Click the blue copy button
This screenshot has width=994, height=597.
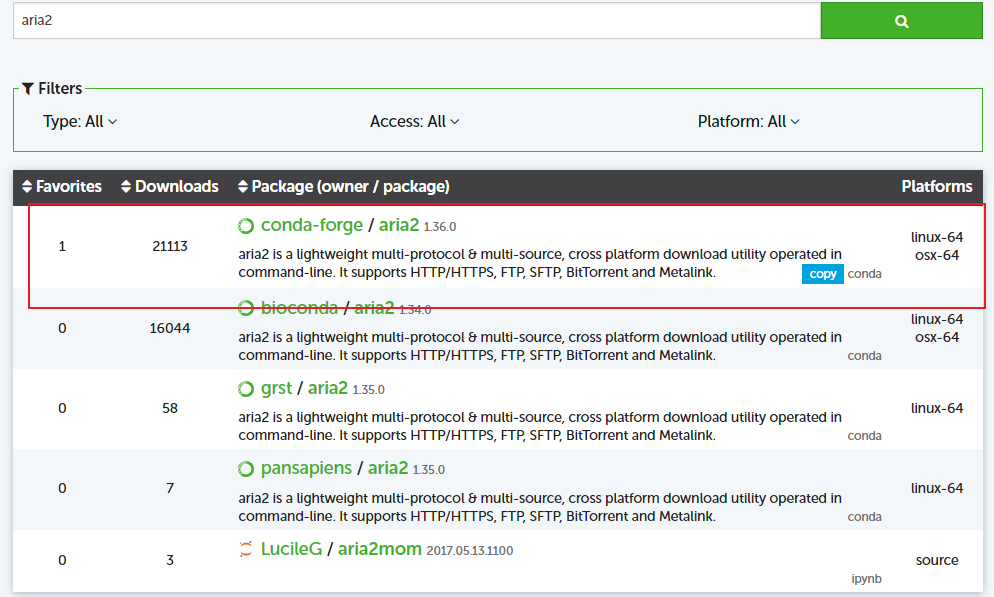click(x=823, y=274)
